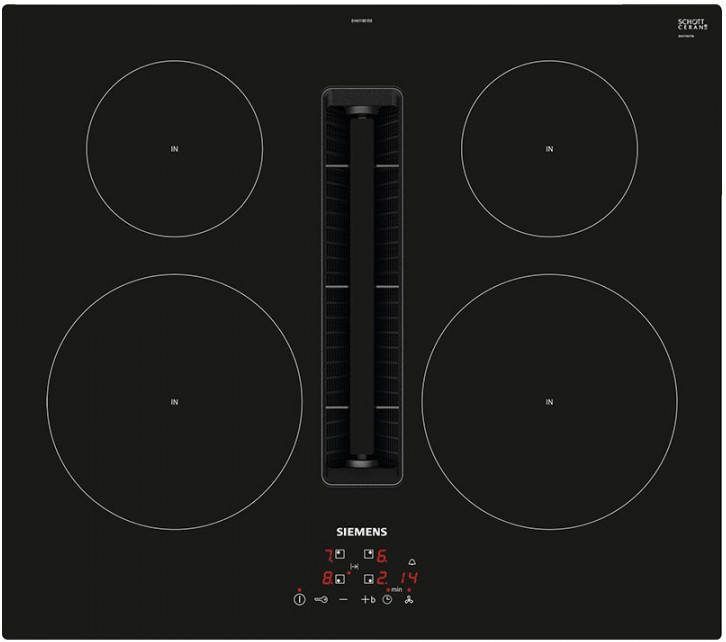Select the front-right cooking zone symbol
726x642 pixels.
point(369,579)
